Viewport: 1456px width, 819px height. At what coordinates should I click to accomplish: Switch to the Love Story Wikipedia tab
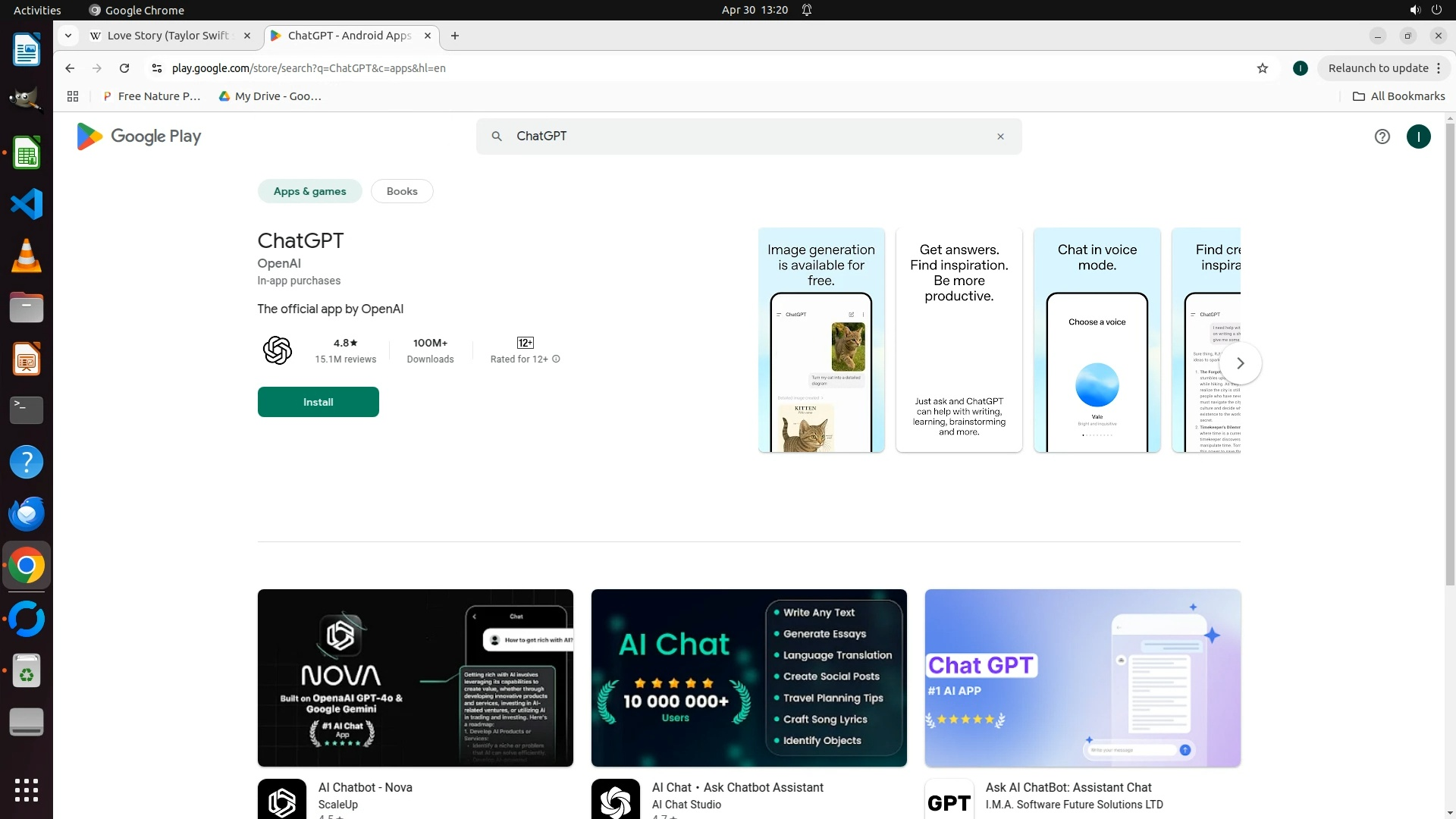click(167, 36)
